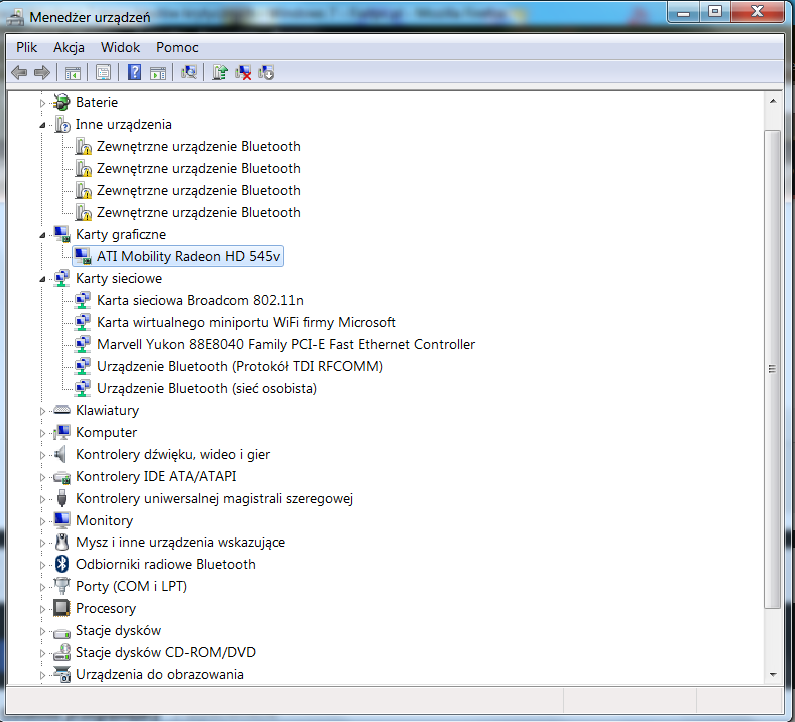The image size is (795, 722).
Task: Click the Karty sieciowe network icon
Action: point(62,278)
